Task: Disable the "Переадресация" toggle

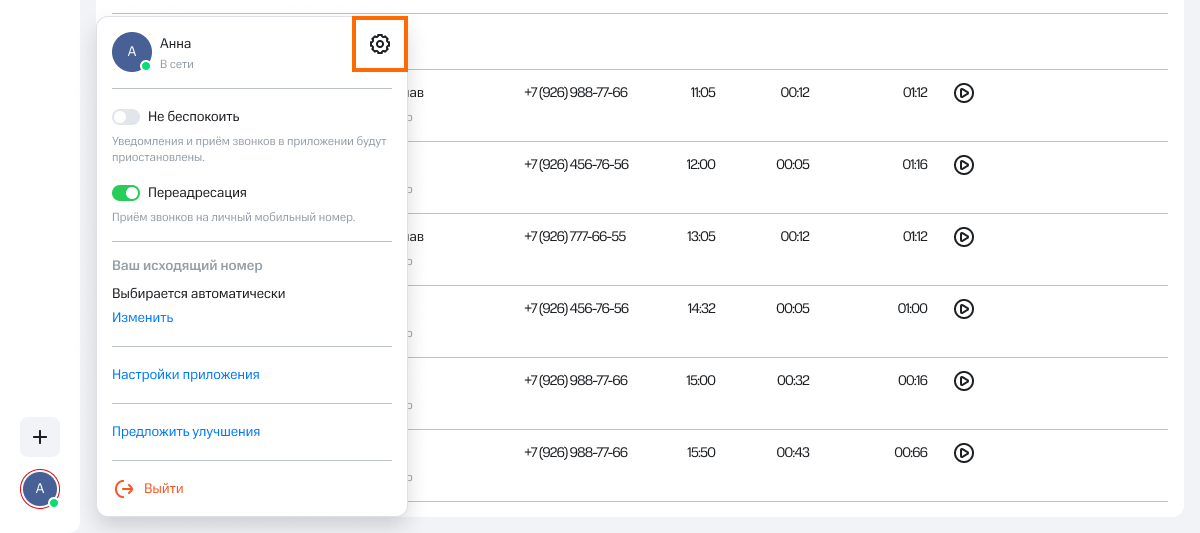Action: point(126,193)
